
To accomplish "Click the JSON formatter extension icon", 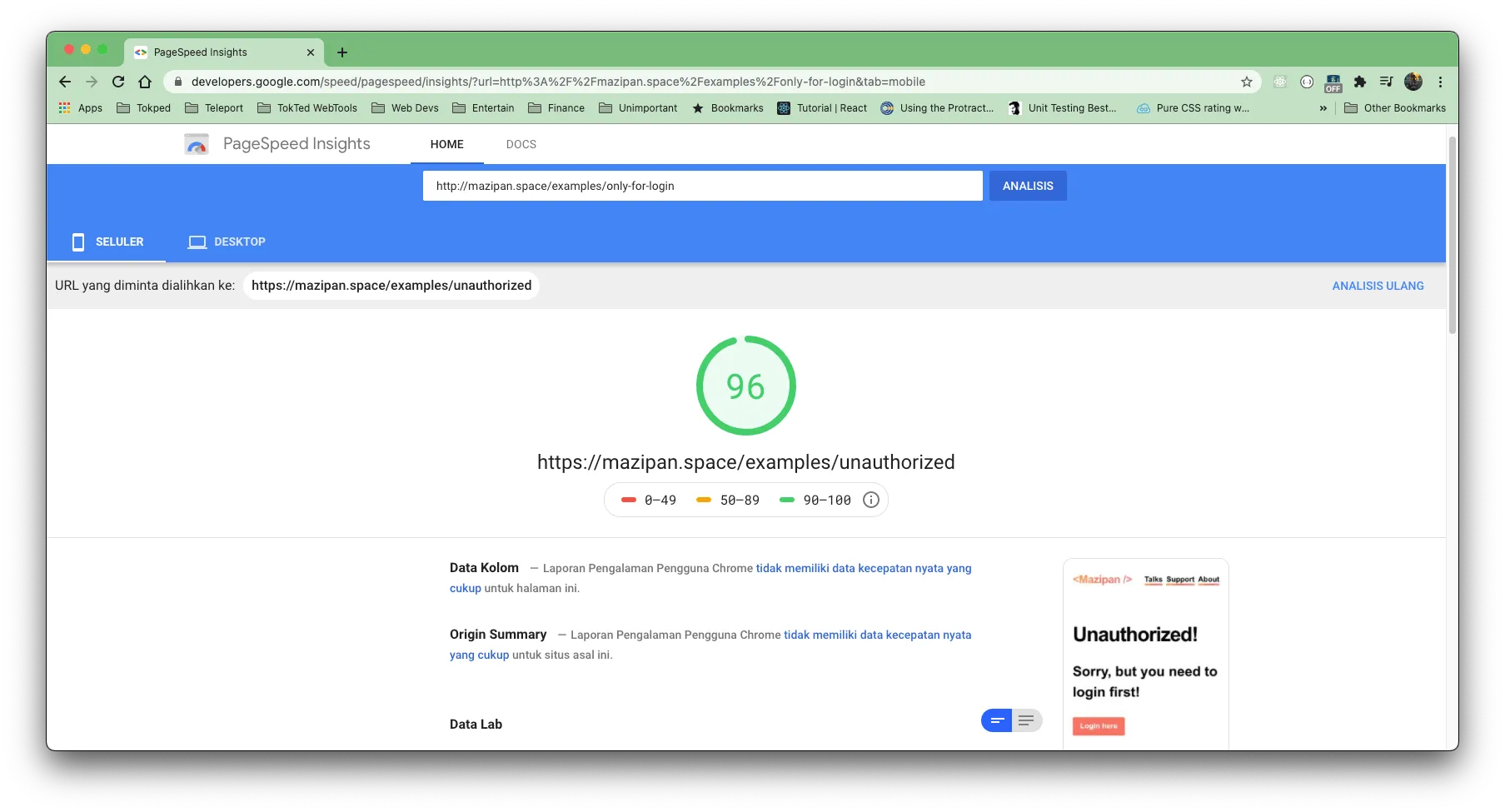I will tap(1307, 82).
